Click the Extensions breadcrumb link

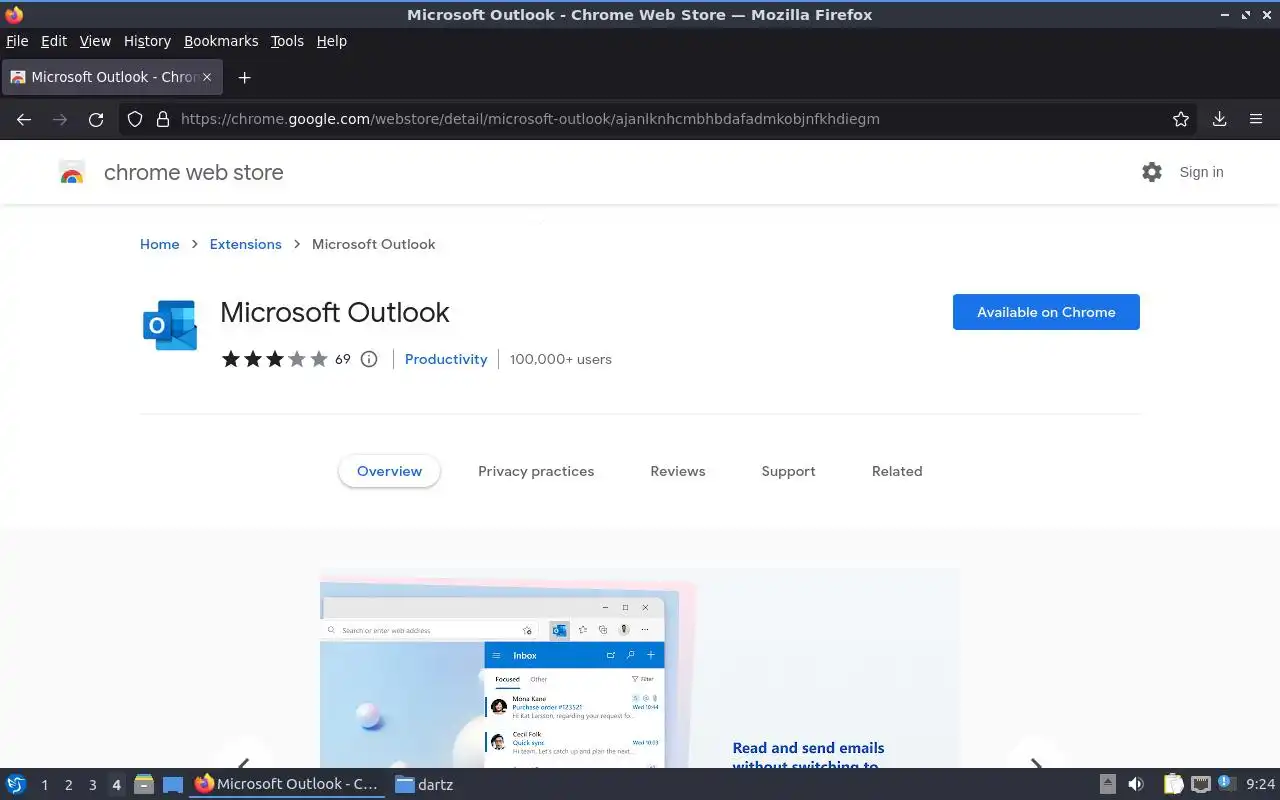click(x=245, y=244)
